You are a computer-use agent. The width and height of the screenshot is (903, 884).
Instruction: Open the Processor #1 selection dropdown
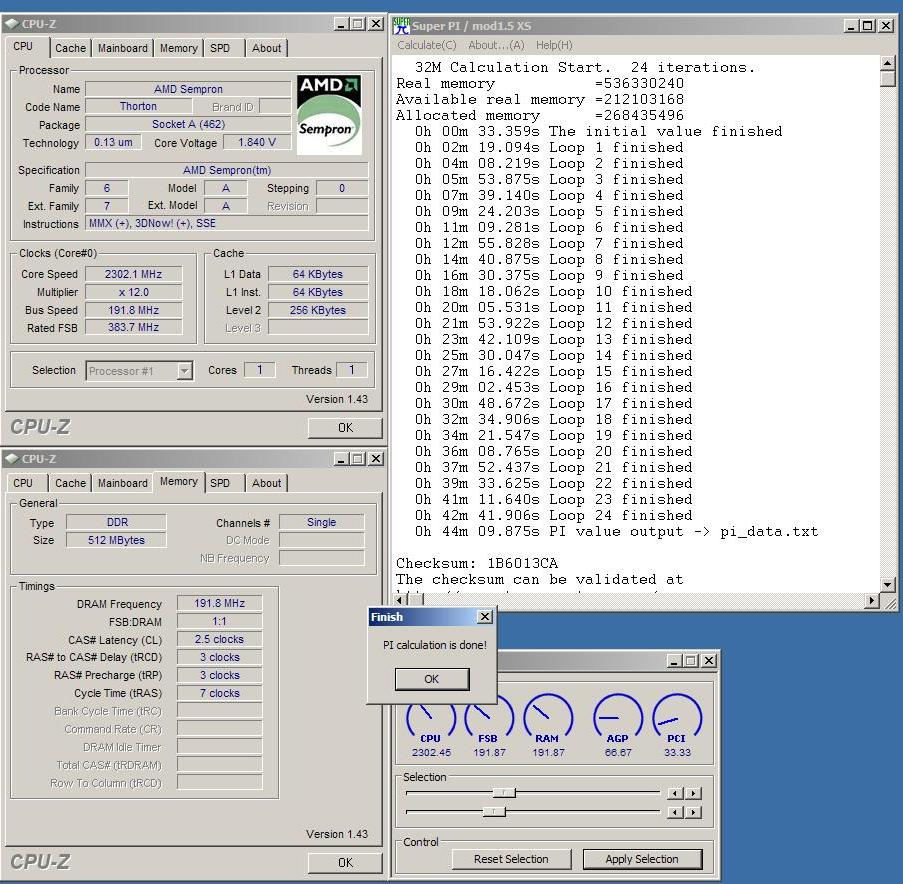(x=184, y=371)
